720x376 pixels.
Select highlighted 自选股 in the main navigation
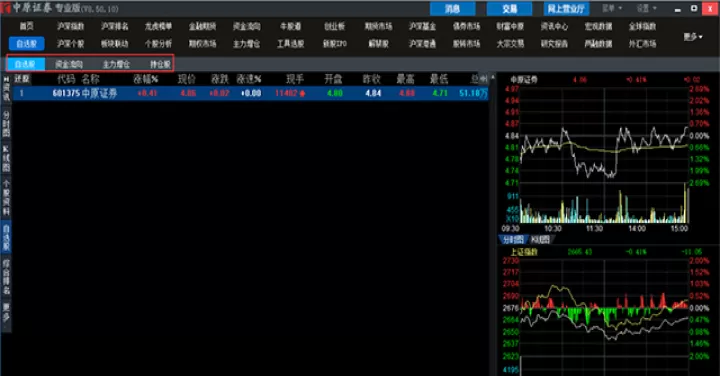(27, 44)
